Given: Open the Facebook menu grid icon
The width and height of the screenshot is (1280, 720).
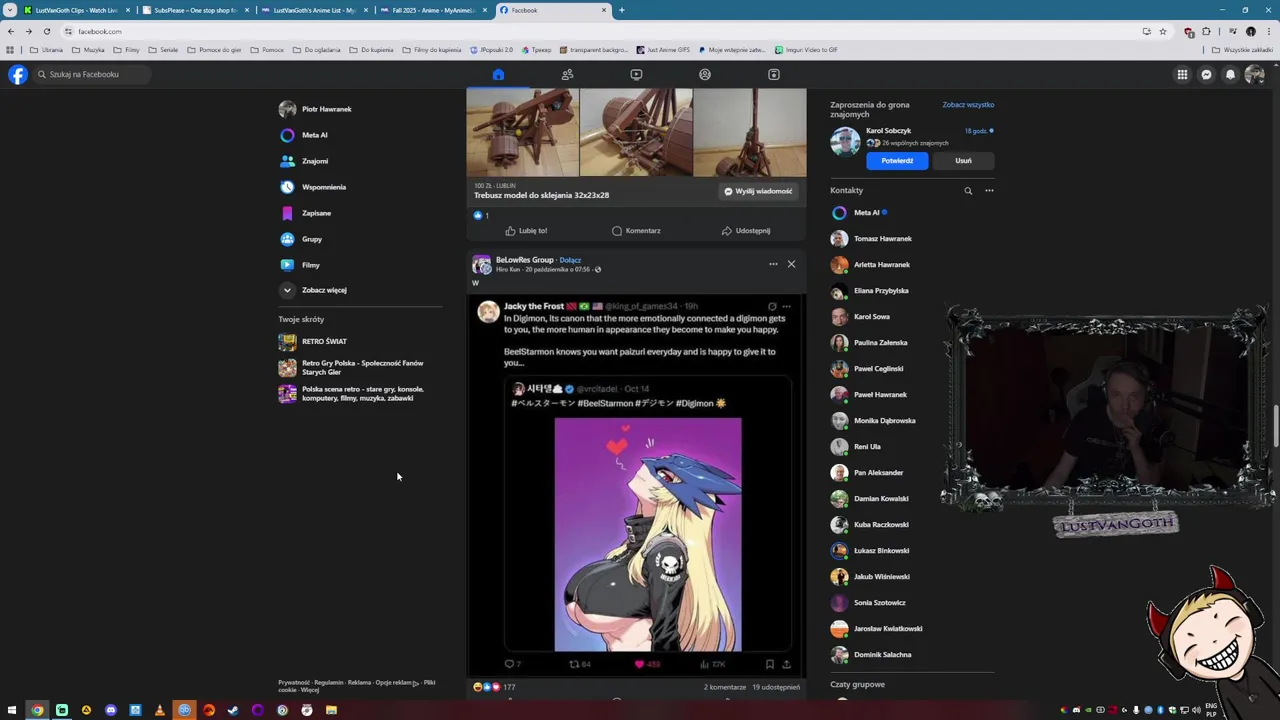Looking at the screenshot, I should click(1182, 74).
